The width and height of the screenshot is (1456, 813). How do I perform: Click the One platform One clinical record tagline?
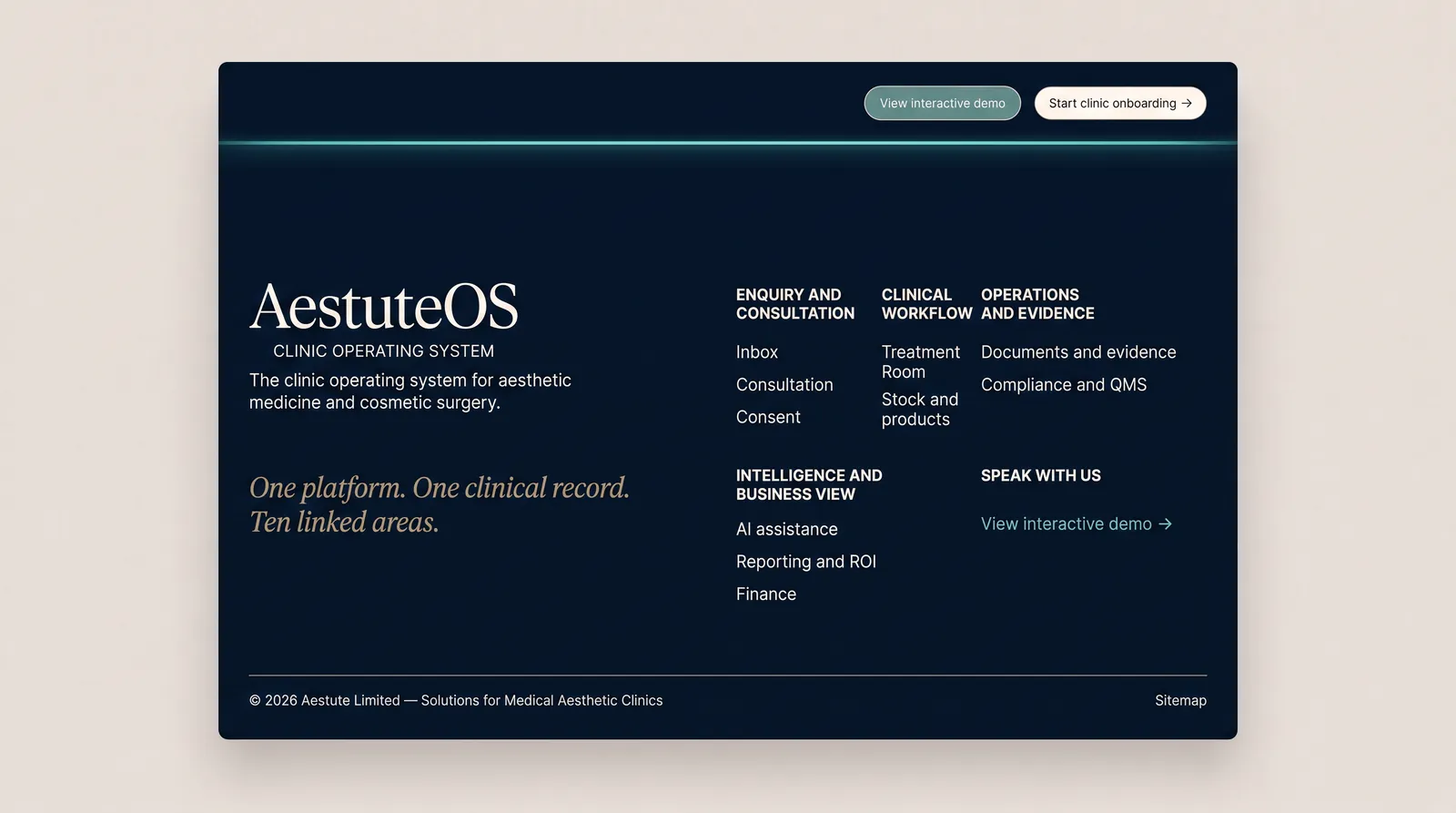[x=440, y=504]
